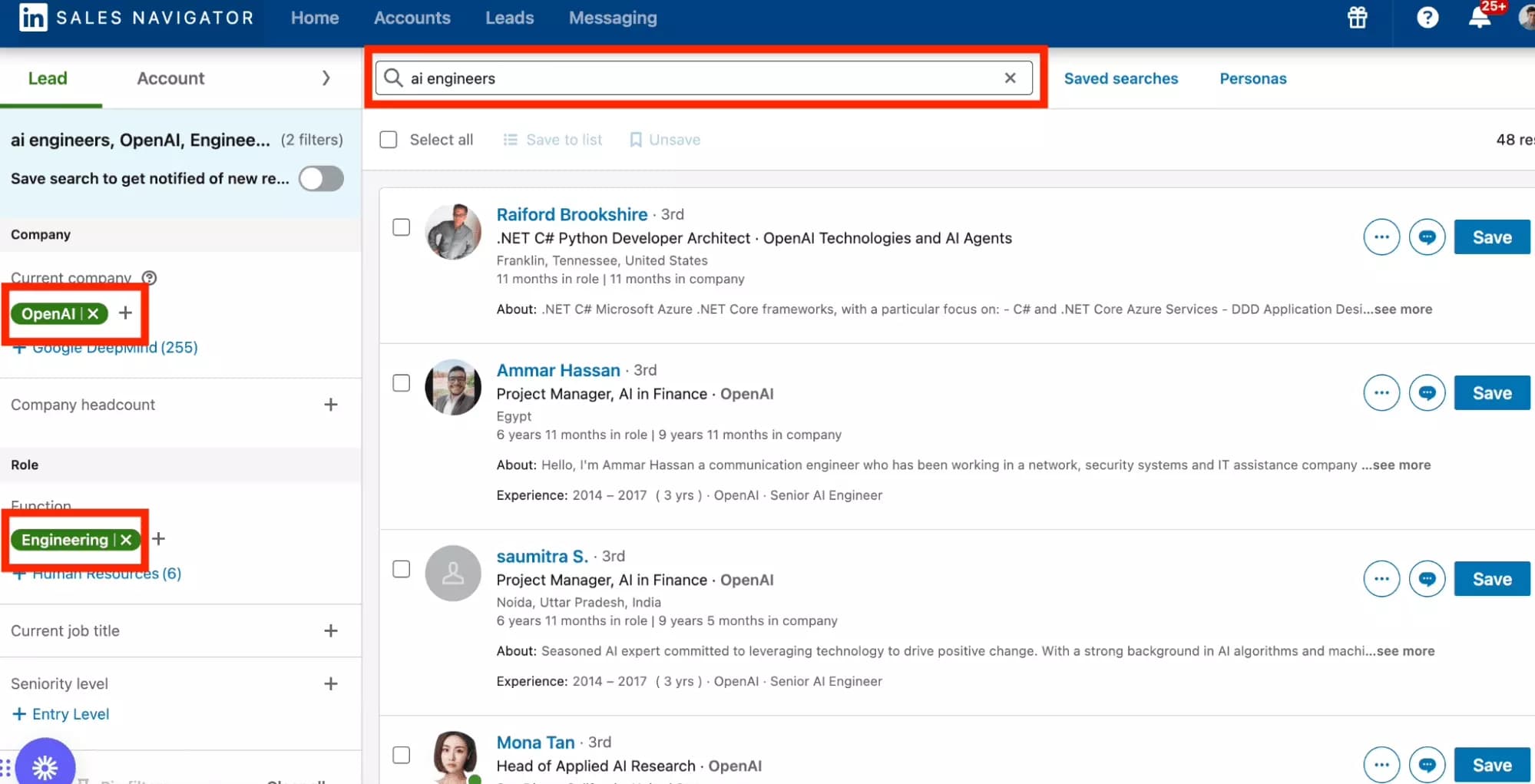
Task: Message saumitra S.
Action: [x=1427, y=579]
